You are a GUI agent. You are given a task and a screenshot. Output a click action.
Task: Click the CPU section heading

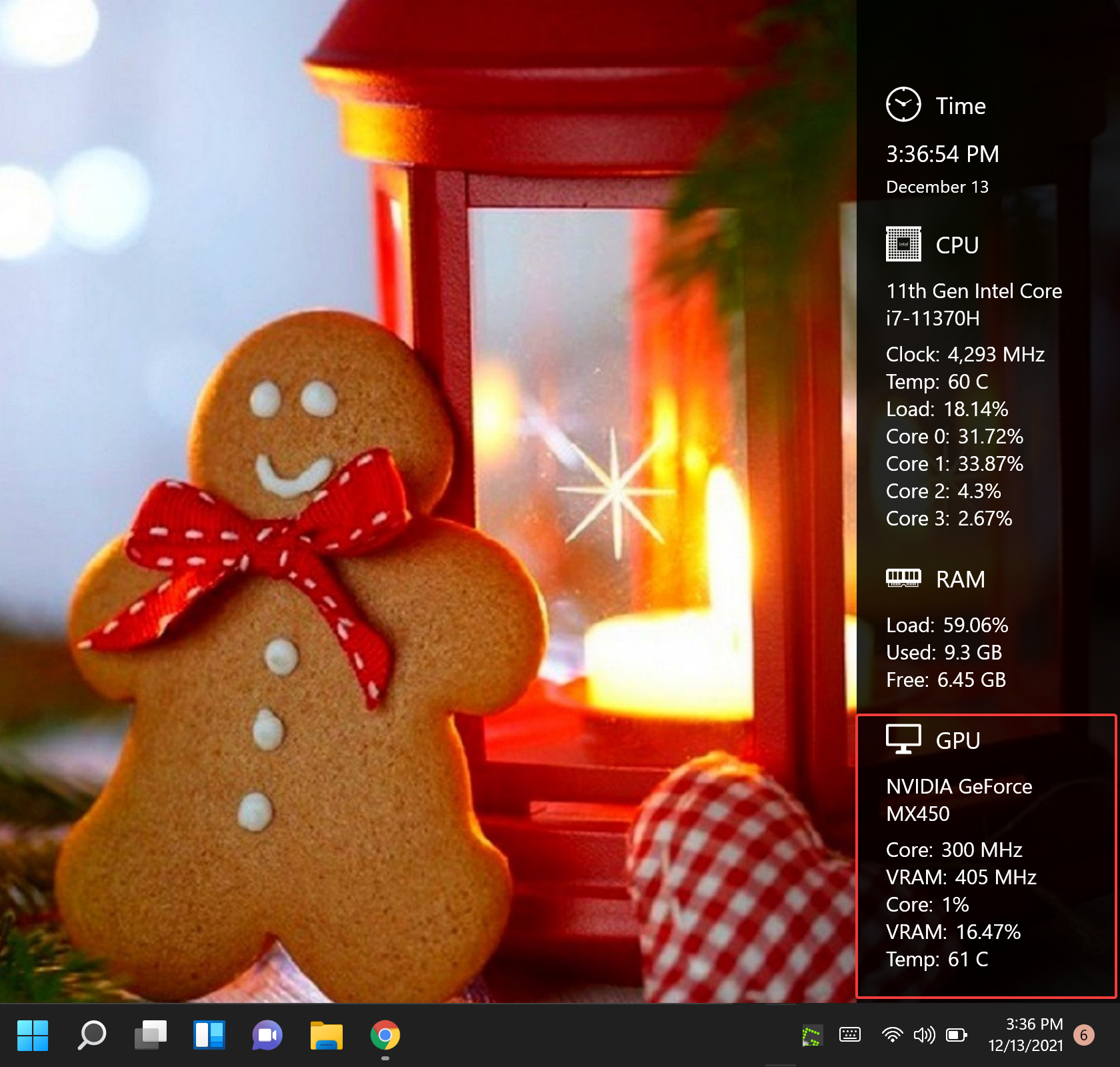957,245
